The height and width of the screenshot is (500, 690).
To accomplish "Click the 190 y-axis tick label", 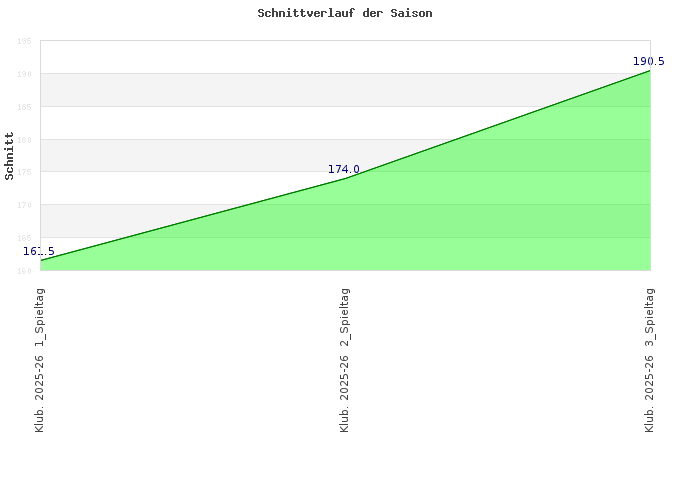I will pyautogui.click(x=25, y=74).
